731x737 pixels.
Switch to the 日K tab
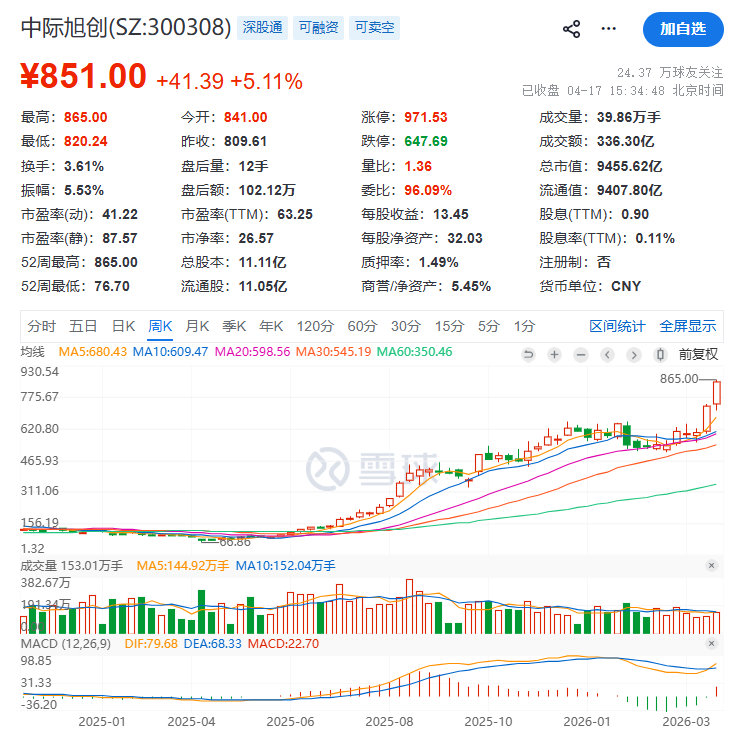[x=123, y=326]
